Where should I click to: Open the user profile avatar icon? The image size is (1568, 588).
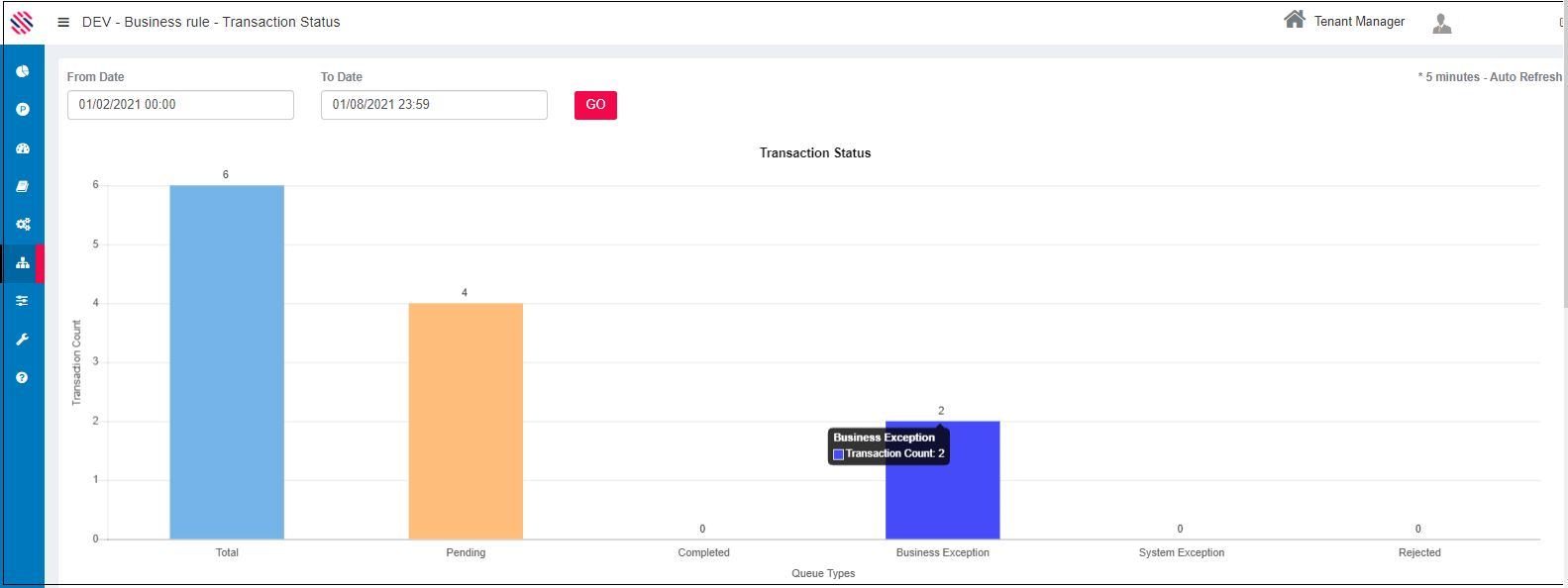click(1441, 23)
